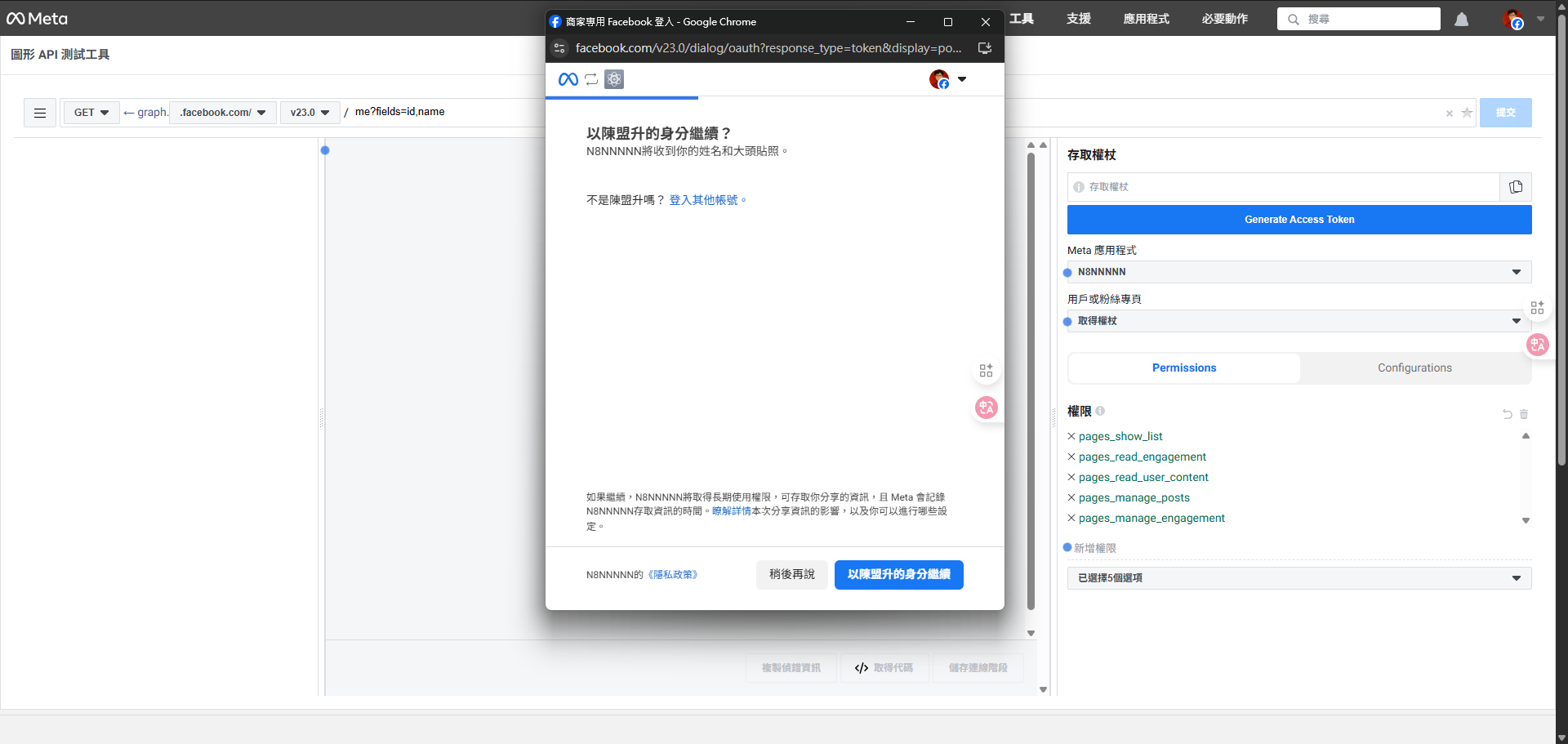Click the undo arrow icon above the permissions list
The height and width of the screenshot is (744, 1568).
click(1506, 414)
